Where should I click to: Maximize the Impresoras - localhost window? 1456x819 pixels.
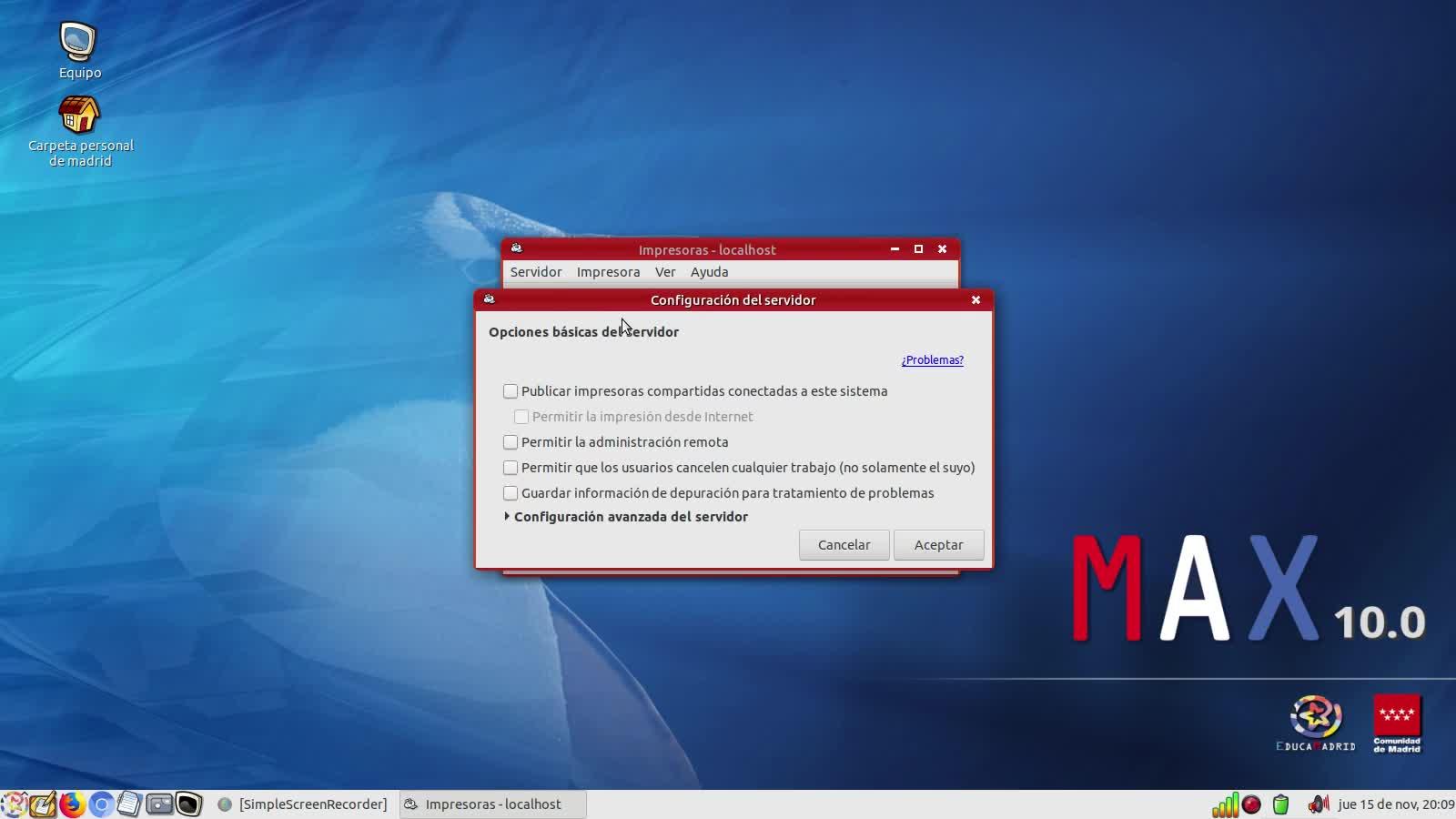coord(918,248)
